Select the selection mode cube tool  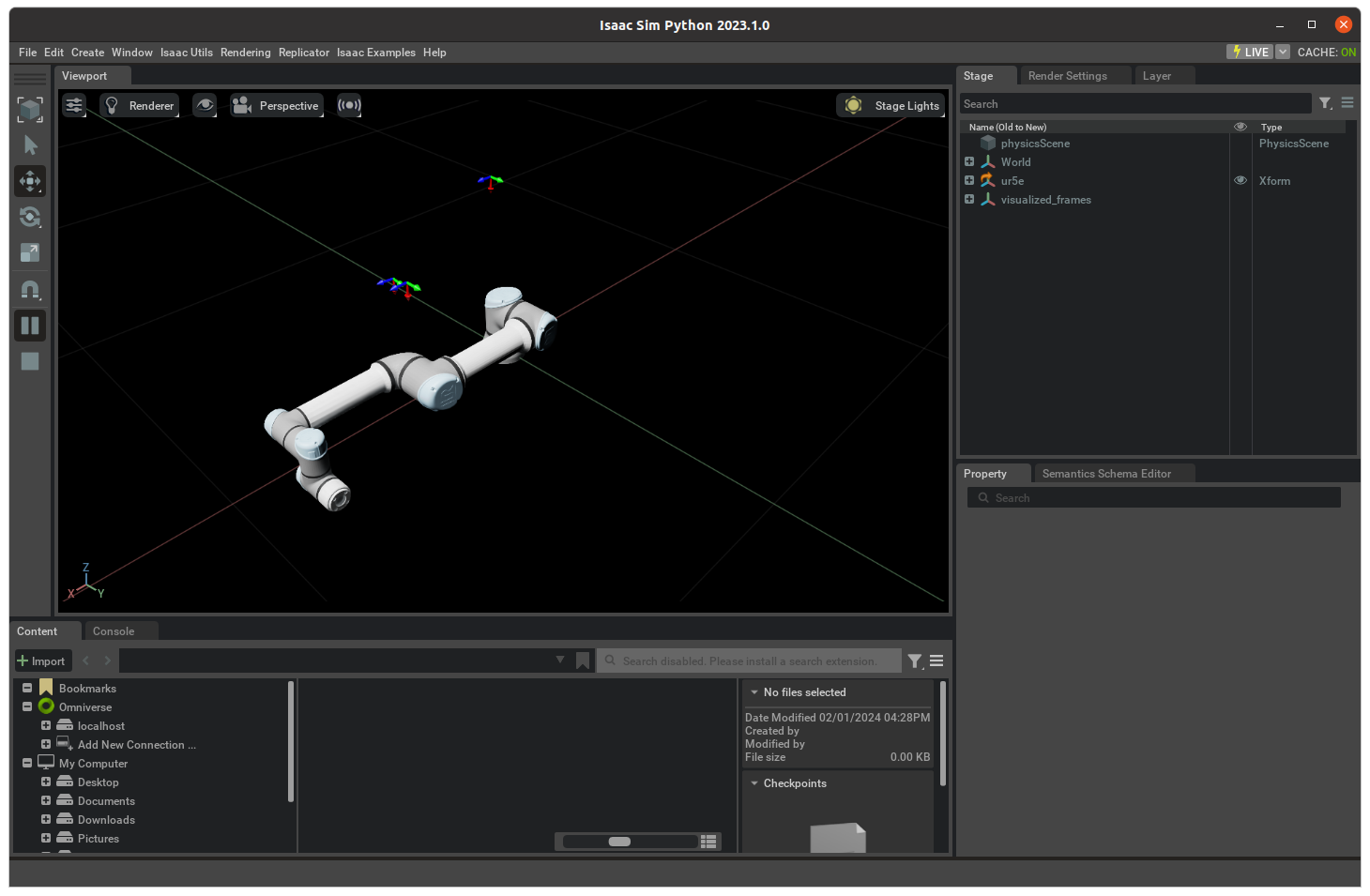(x=30, y=110)
